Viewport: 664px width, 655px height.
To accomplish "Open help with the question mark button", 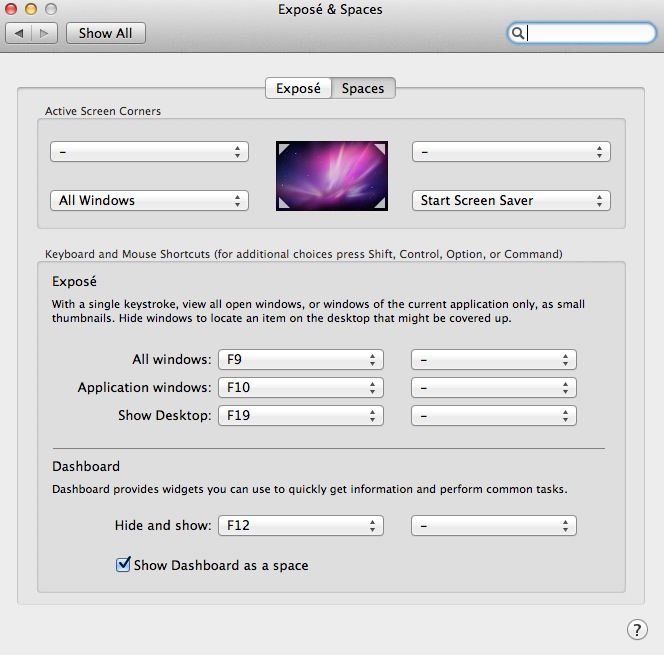I will coord(637,630).
